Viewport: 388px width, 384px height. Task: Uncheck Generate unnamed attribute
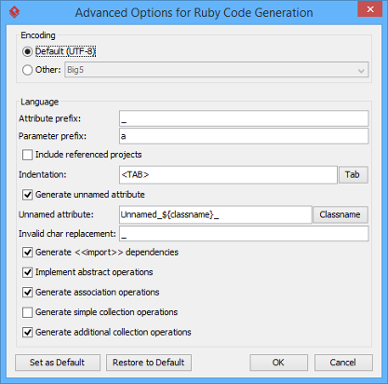(27, 195)
